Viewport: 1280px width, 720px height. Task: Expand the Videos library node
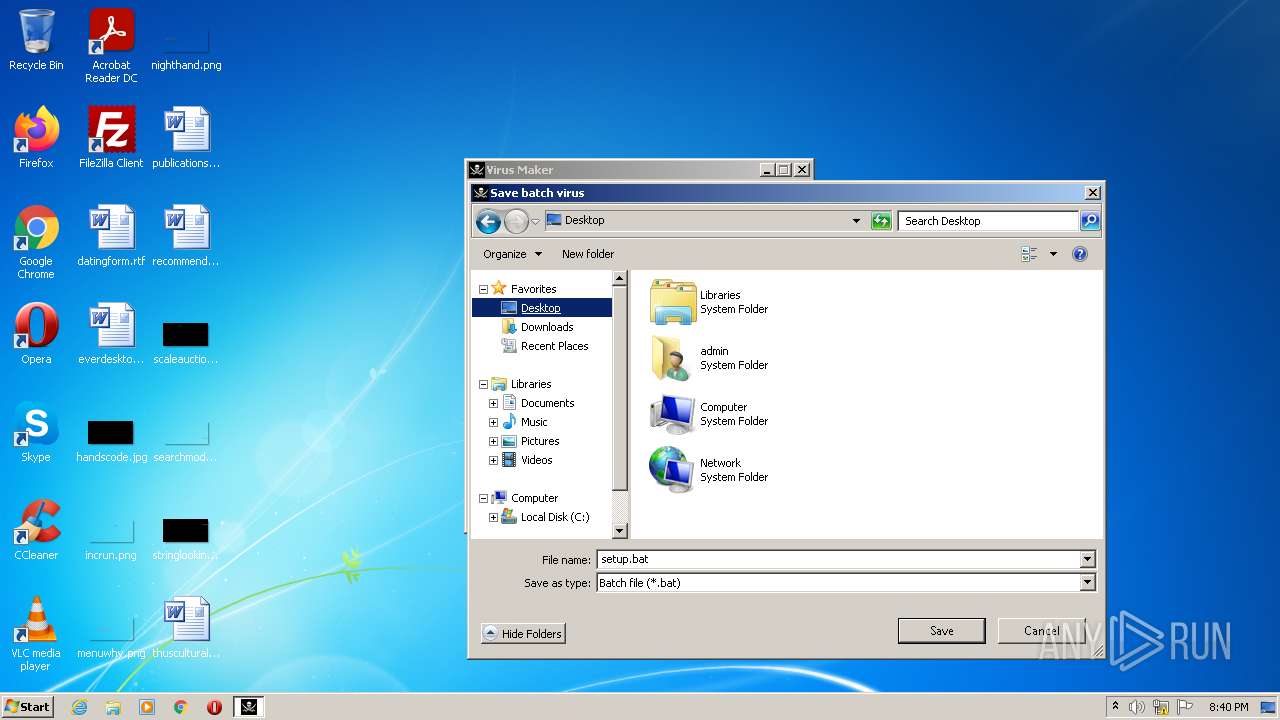(493, 460)
